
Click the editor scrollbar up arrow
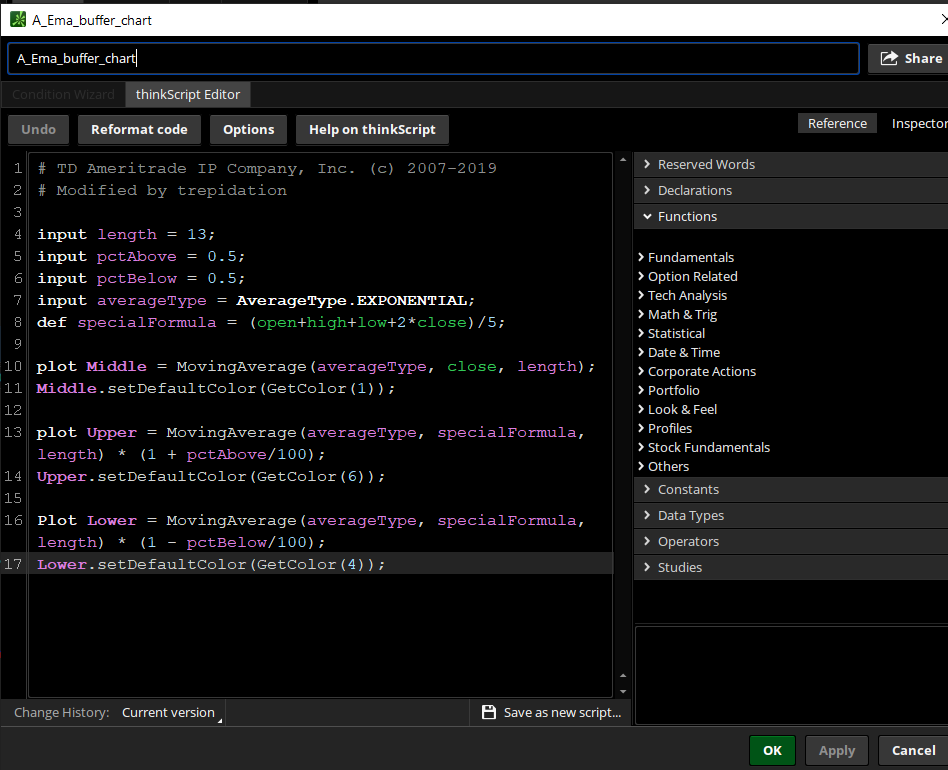pos(623,160)
